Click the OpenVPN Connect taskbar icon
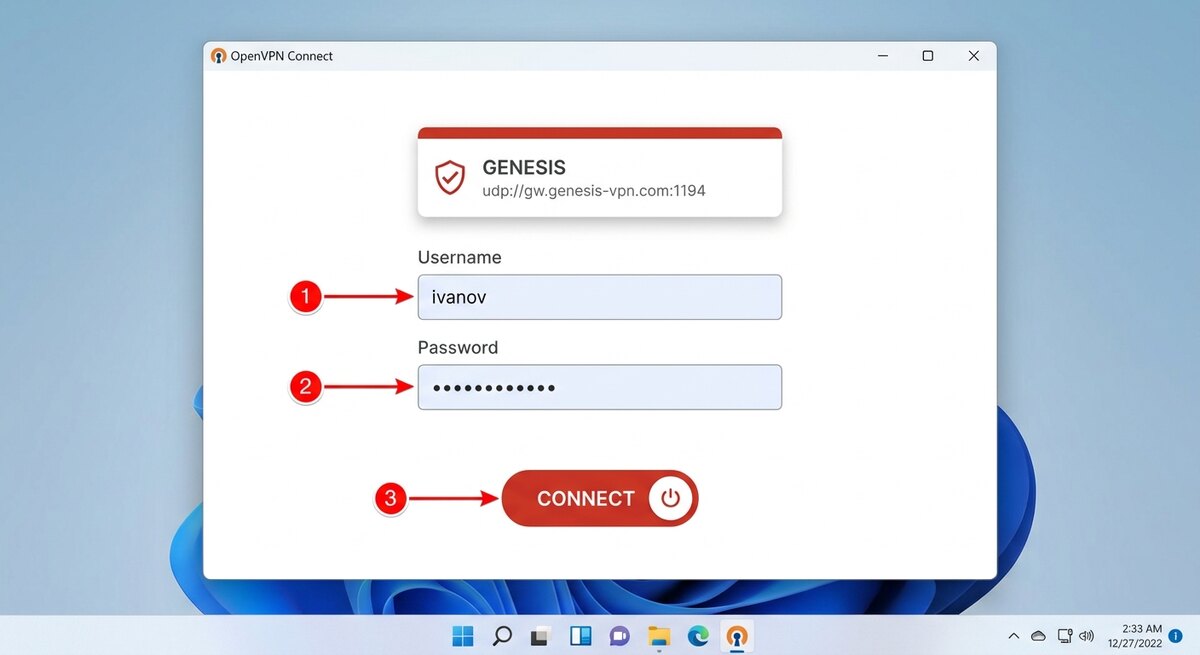 737,636
